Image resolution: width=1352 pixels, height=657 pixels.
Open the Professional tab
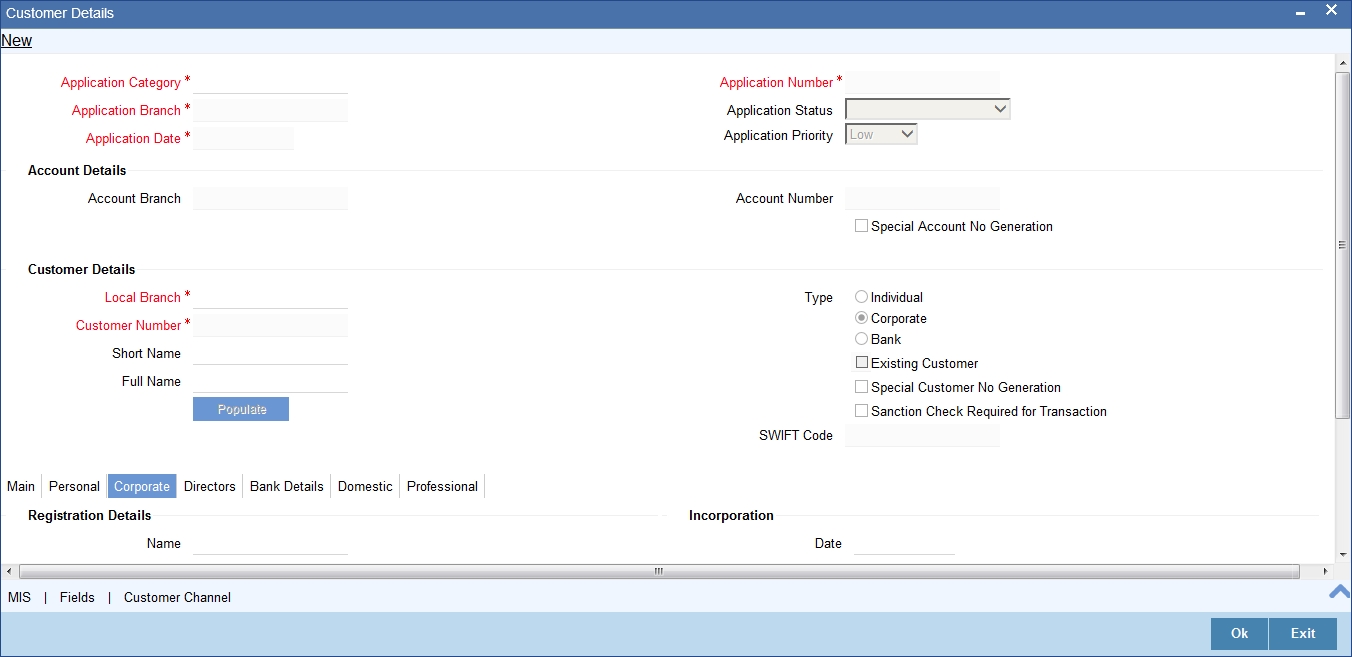click(x=442, y=486)
